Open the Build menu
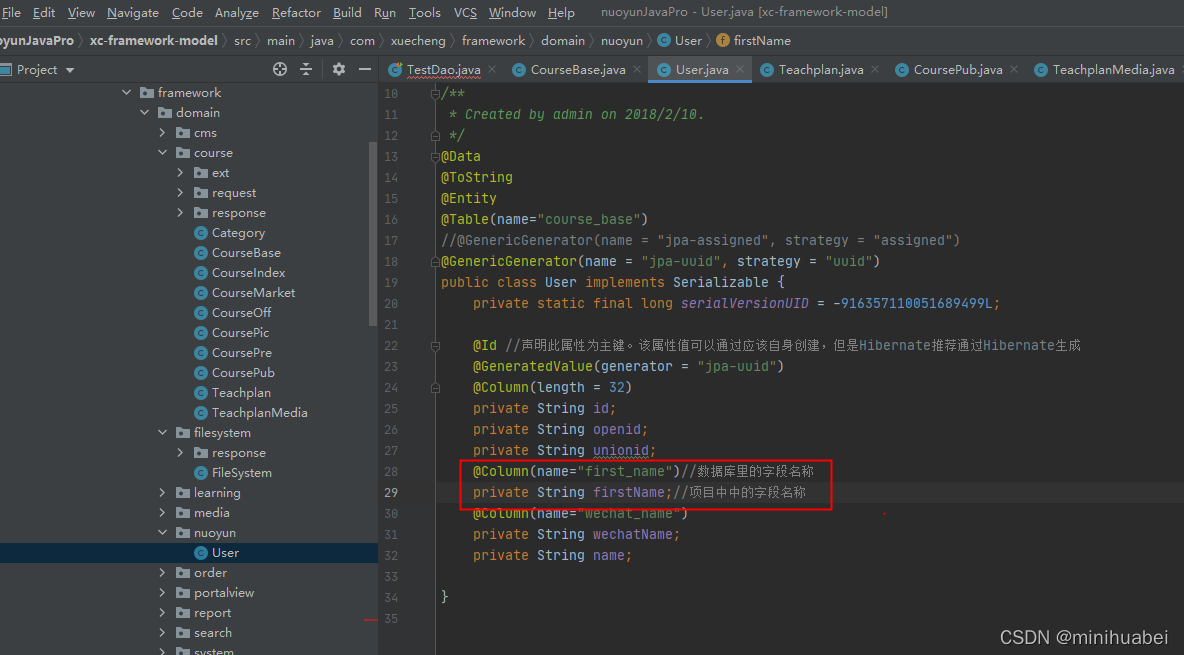The image size is (1184, 655). click(x=347, y=13)
